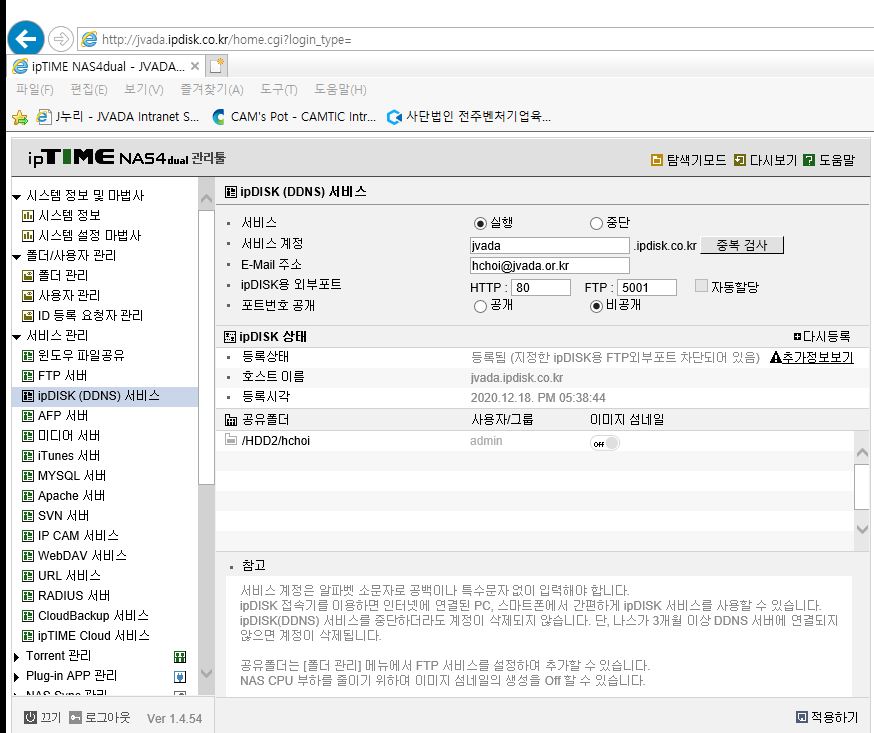874x733 pixels.
Task: Open CloudBackup 서비스 icon
Action: click(x=28, y=616)
